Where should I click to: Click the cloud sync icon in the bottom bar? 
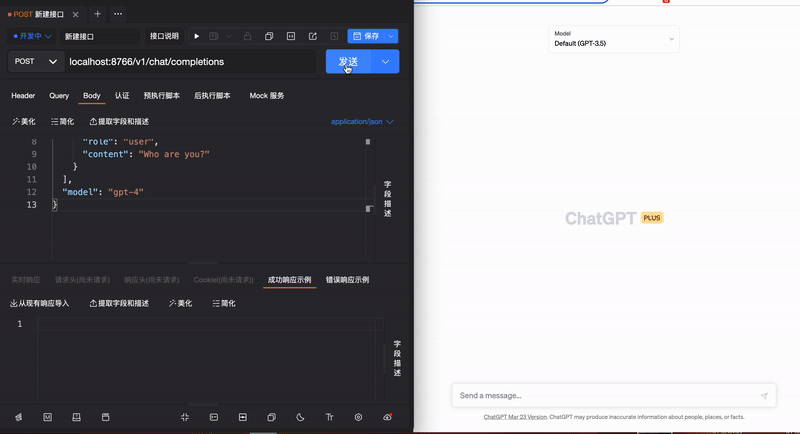tap(387, 417)
